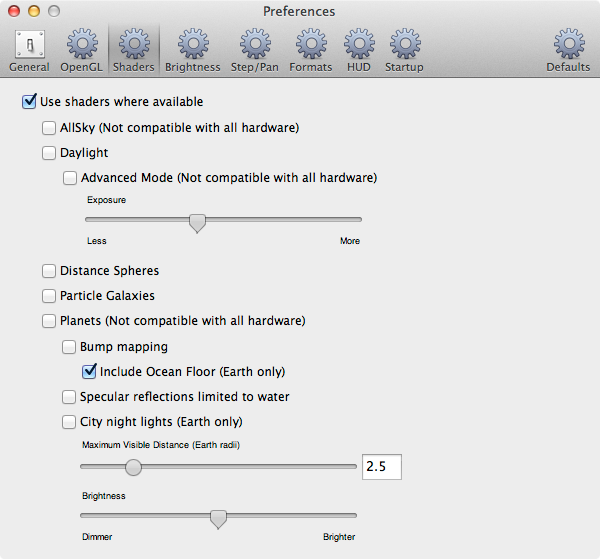Screen dimensions: 600x559
Task: Open the General preferences pane
Action: click(29, 50)
